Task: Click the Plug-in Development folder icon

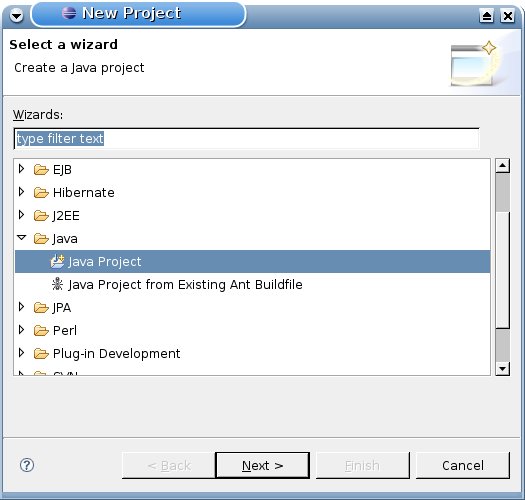Action: [x=41, y=353]
